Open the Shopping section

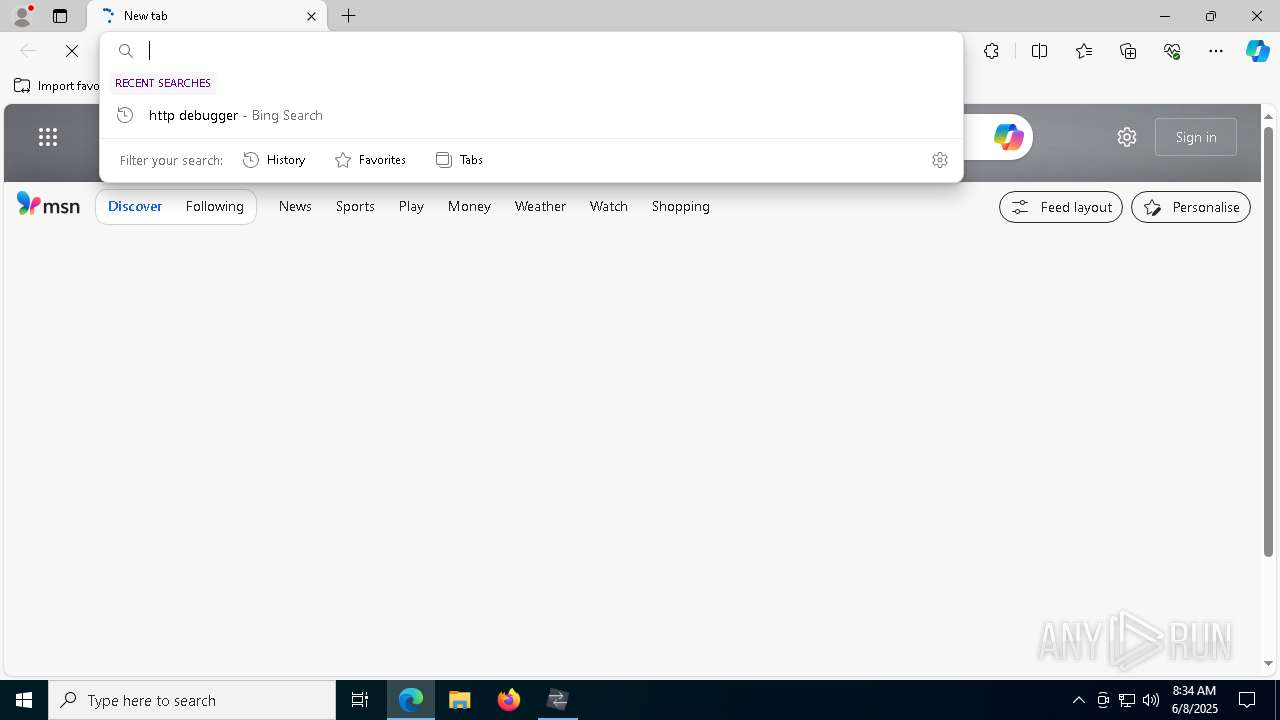click(x=681, y=206)
